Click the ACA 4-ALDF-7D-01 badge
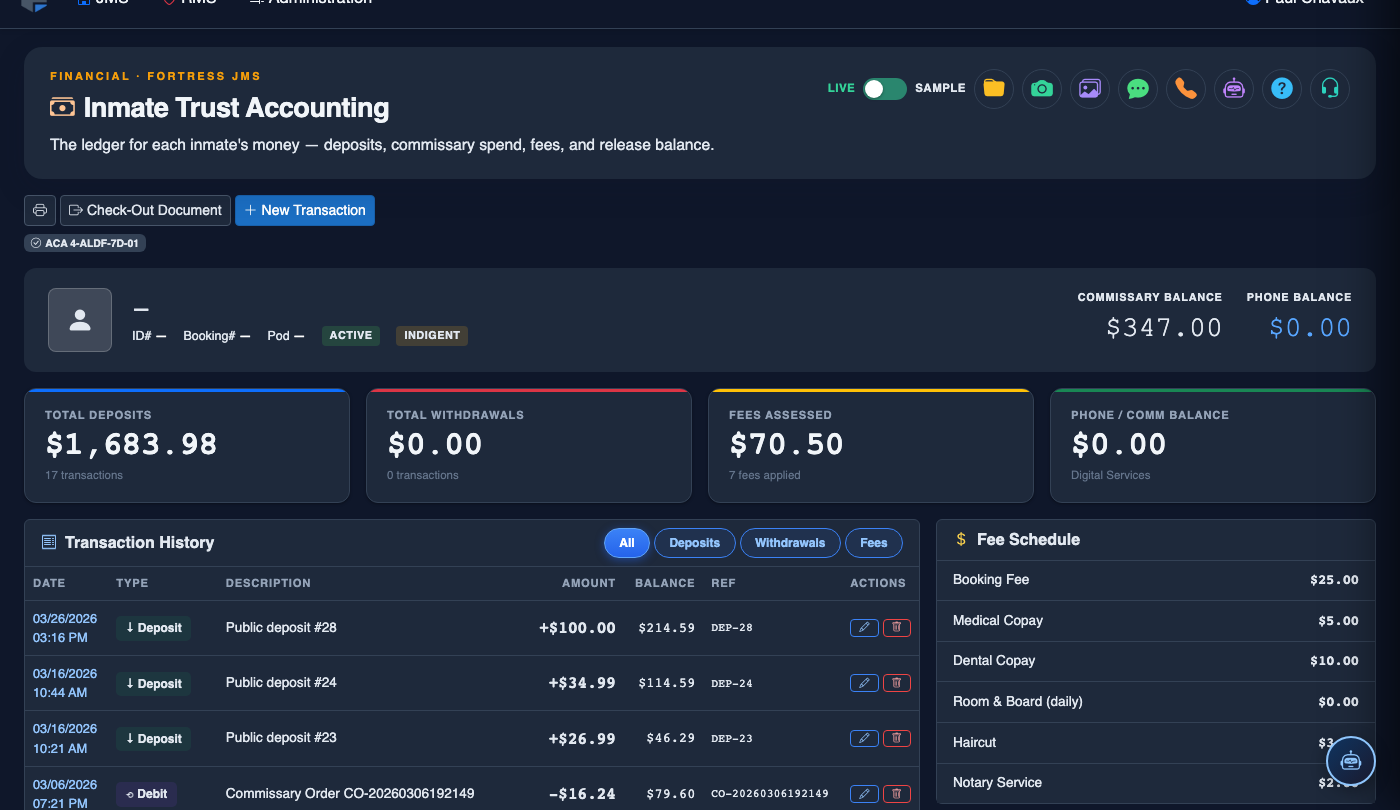 (x=85, y=243)
